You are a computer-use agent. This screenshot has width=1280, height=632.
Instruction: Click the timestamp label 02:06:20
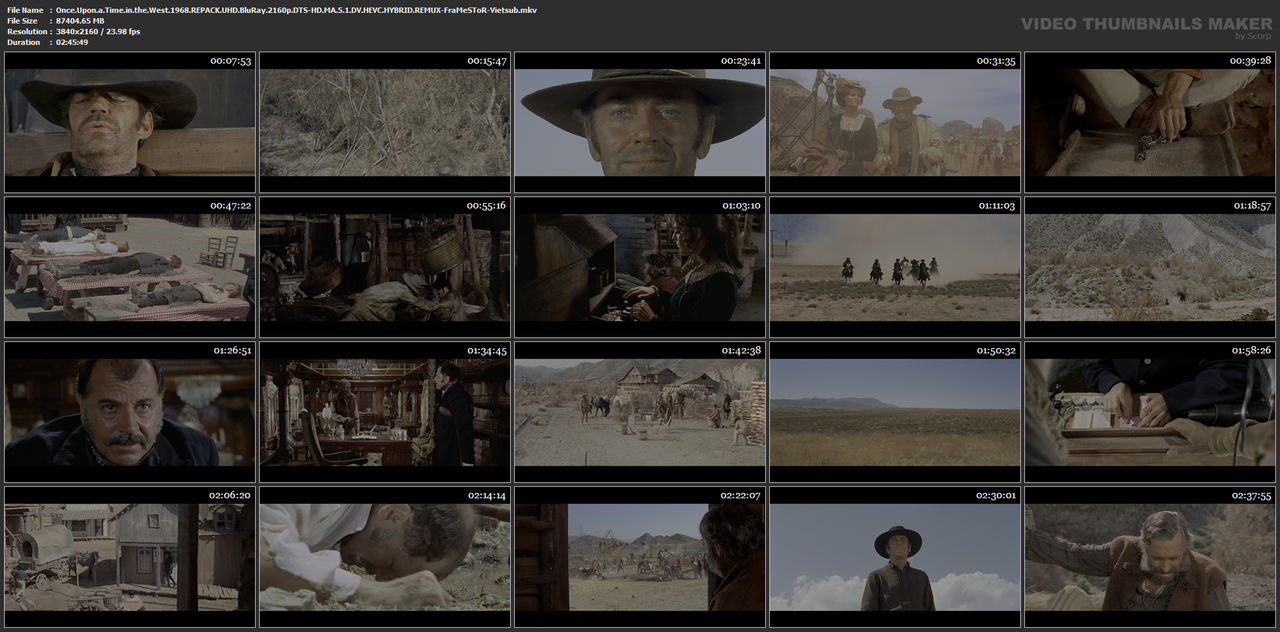coord(231,495)
